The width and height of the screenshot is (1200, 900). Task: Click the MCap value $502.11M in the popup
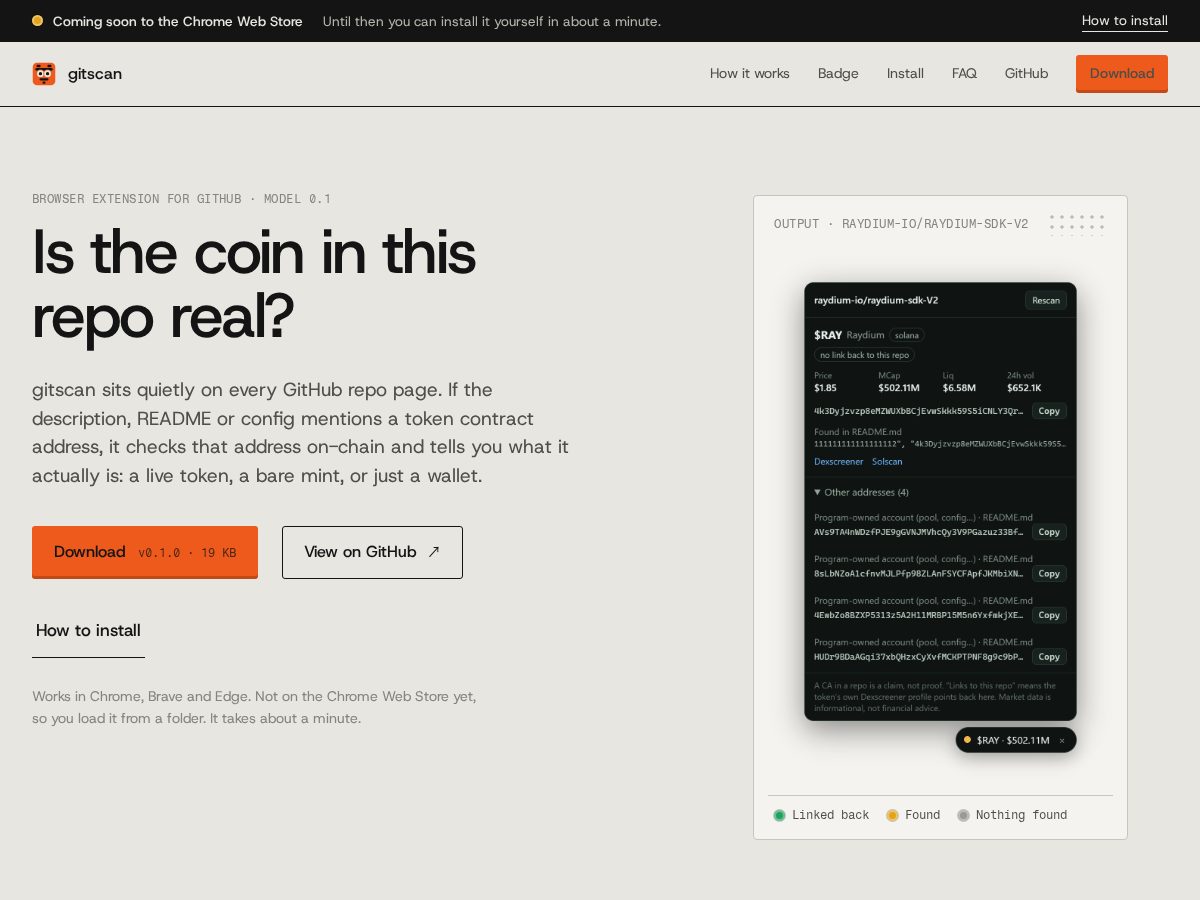pos(899,387)
